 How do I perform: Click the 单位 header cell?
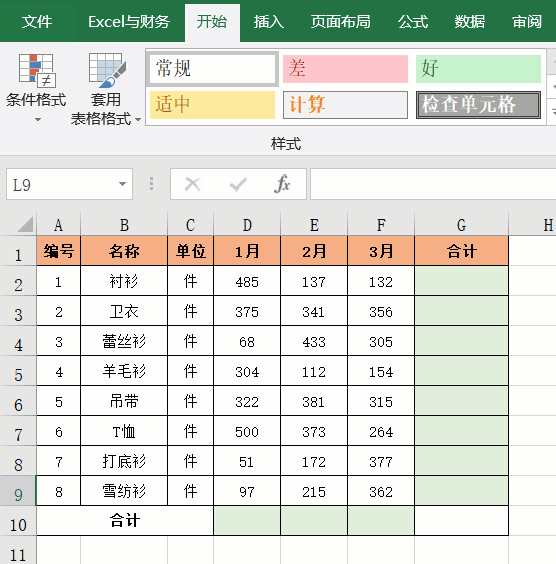point(190,251)
